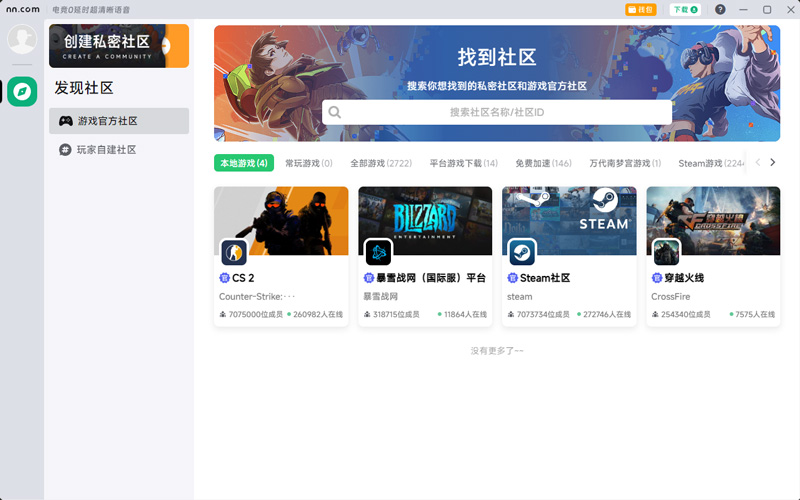Open the user avatar profile
Screen dimensions: 800x500
[22, 39]
